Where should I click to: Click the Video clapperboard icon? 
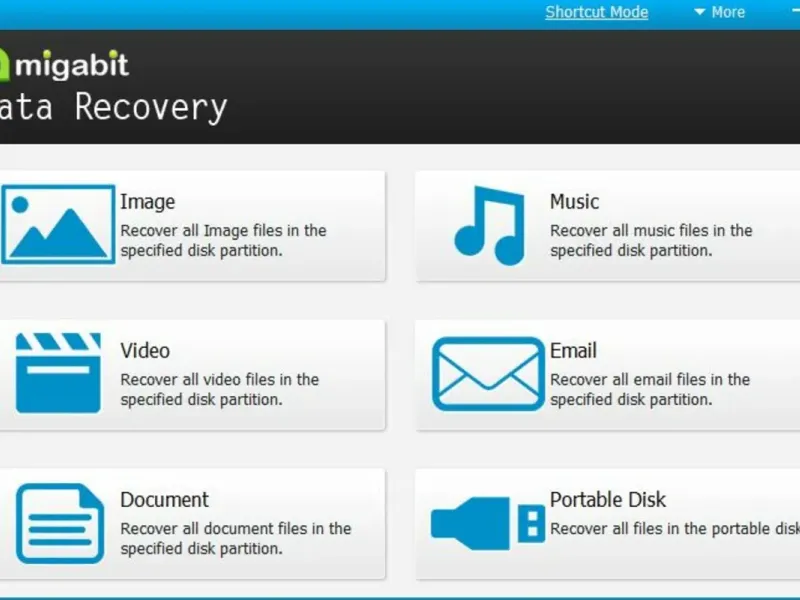(58, 373)
